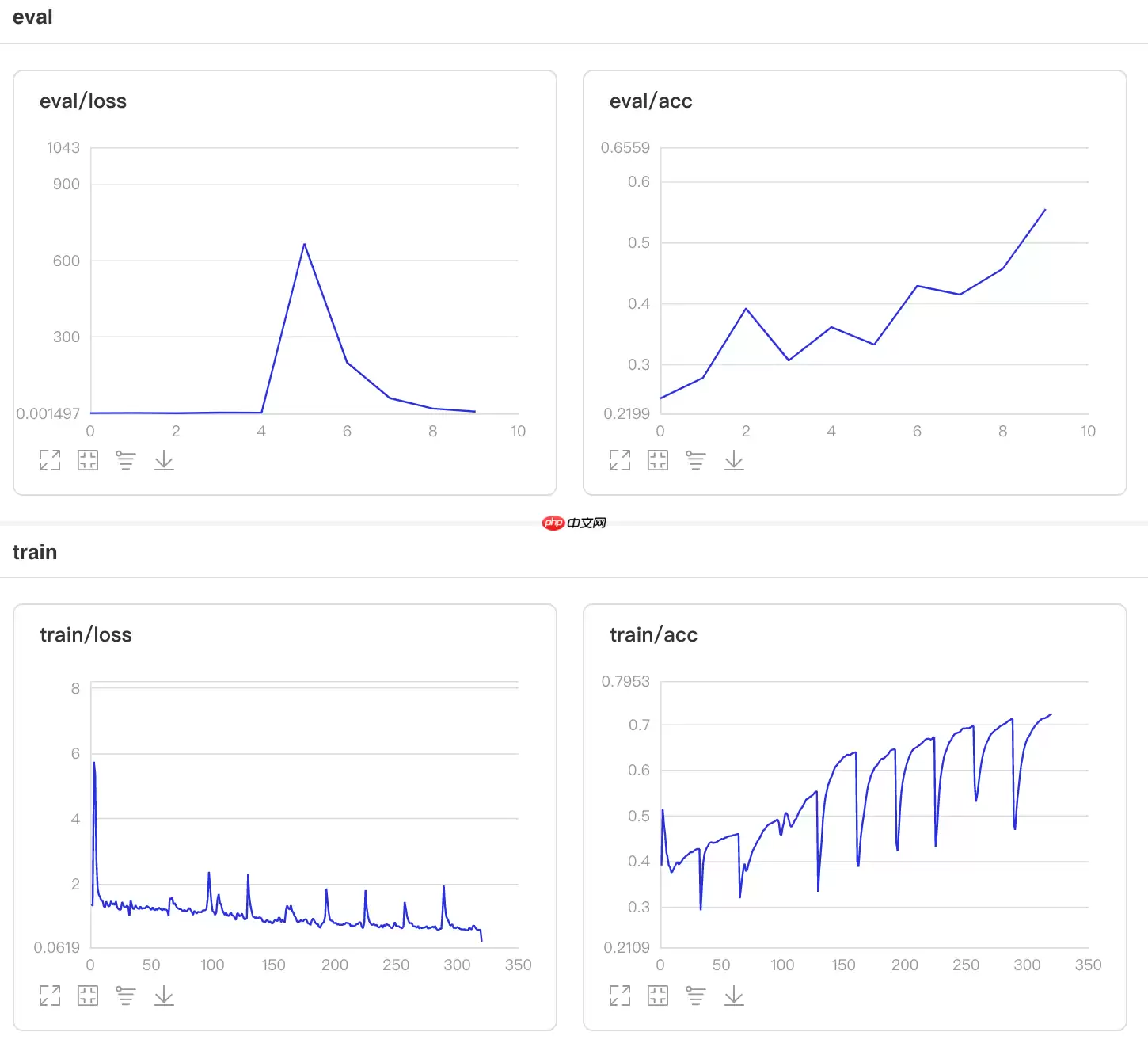The height and width of the screenshot is (1047, 1148).
Task: Maximize the train/acc chart with expand icon
Action: [620, 996]
